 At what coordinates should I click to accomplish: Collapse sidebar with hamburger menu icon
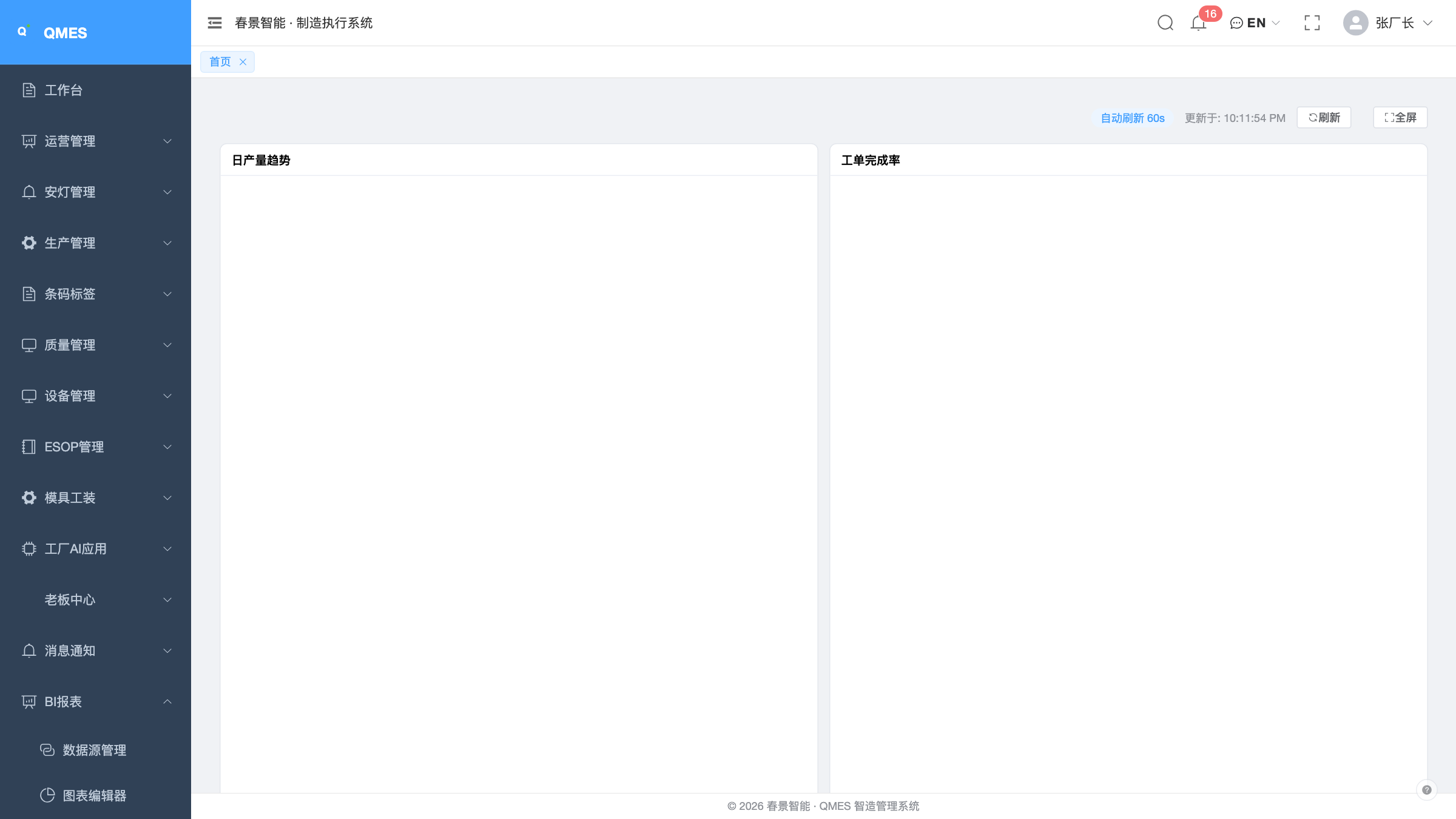tap(215, 23)
